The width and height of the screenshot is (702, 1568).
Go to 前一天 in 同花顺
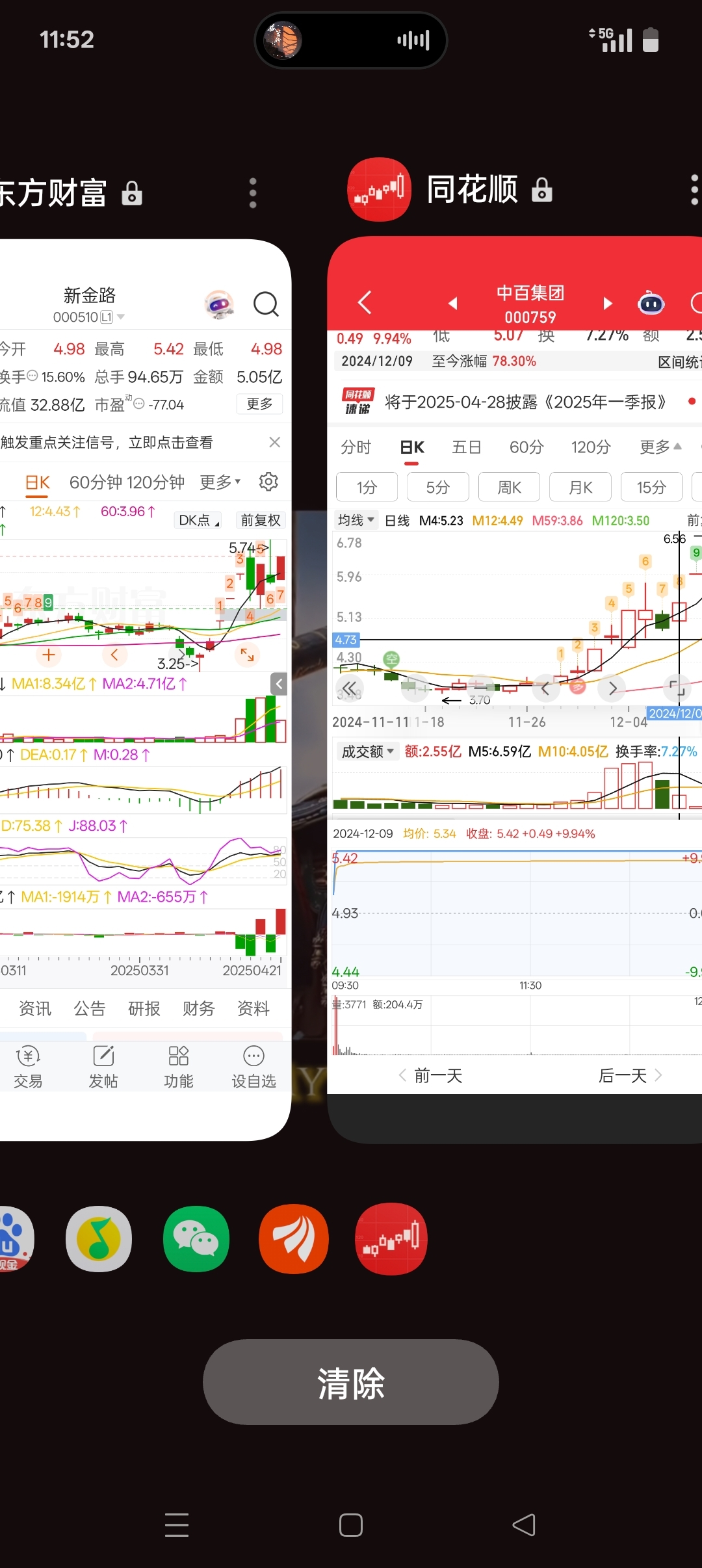430,1076
